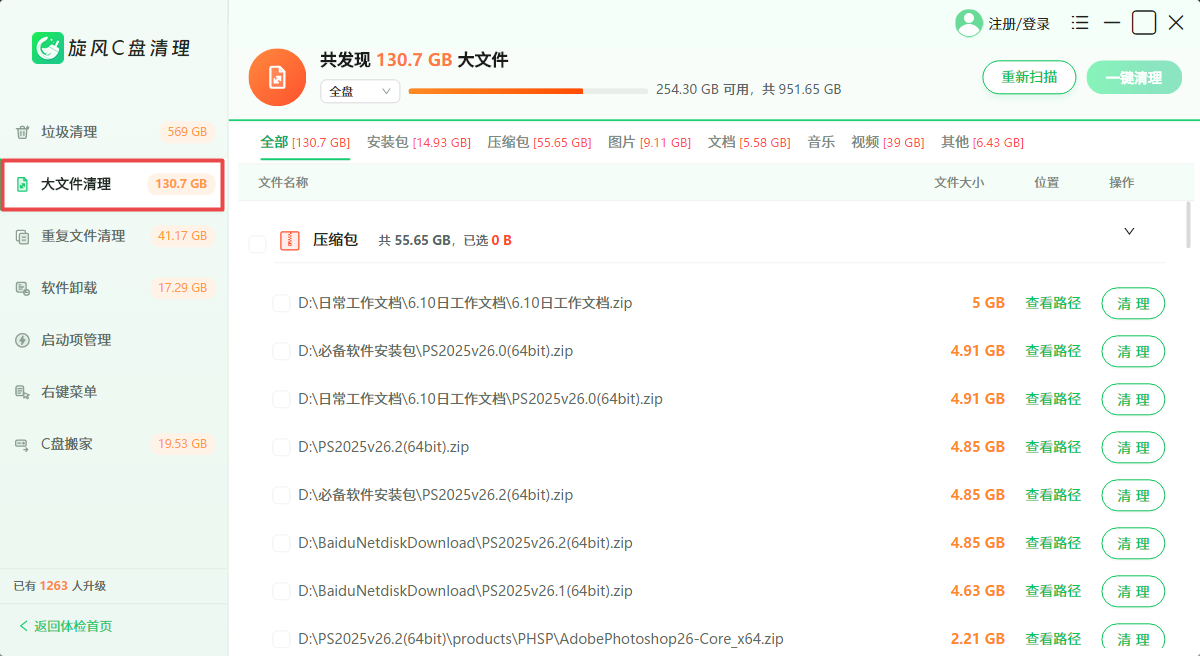Check BaiduNetdiskDownload PS2025v26.1(64bit).zip checkbox
Viewport: 1200px width, 656px height.
tap(281, 591)
